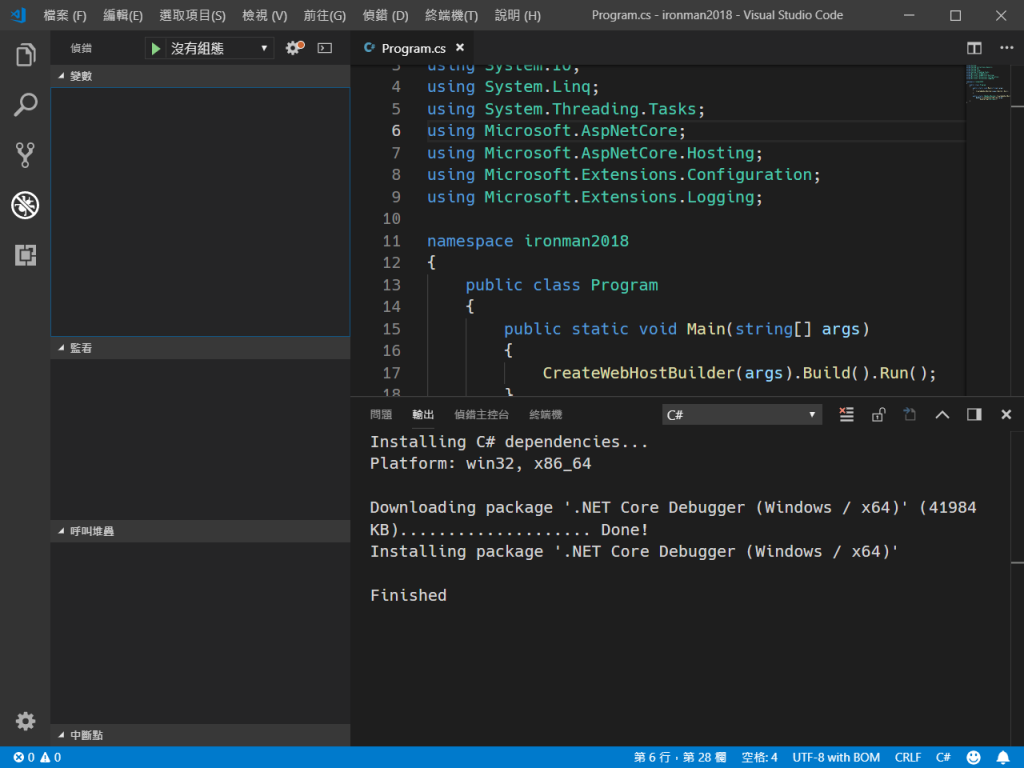The width and height of the screenshot is (1024, 768).
Task: Open the 前往(G) menu
Action: tap(325, 15)
